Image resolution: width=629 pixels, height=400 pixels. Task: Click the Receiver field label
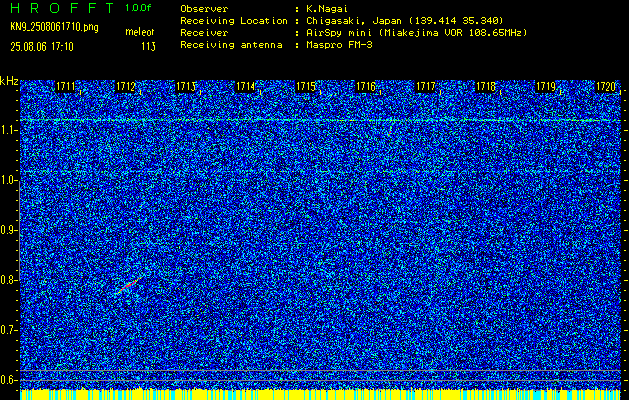pyautogui.click(x=204, y=33)
